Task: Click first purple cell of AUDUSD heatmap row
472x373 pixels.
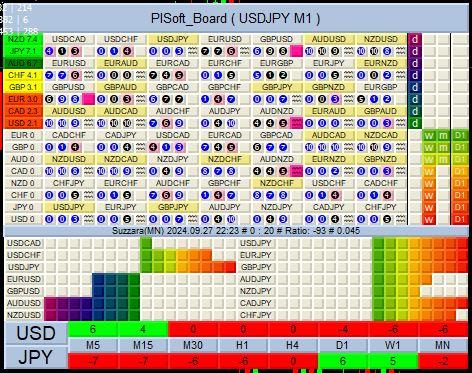Action: coord(50,303)
